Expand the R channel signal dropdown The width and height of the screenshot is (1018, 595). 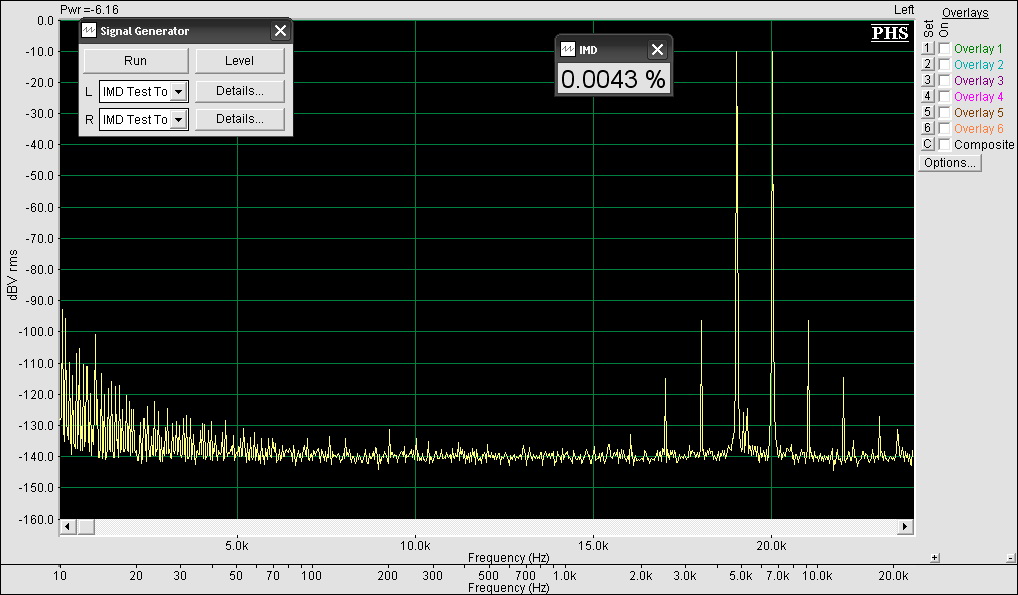tap(178, 120)
